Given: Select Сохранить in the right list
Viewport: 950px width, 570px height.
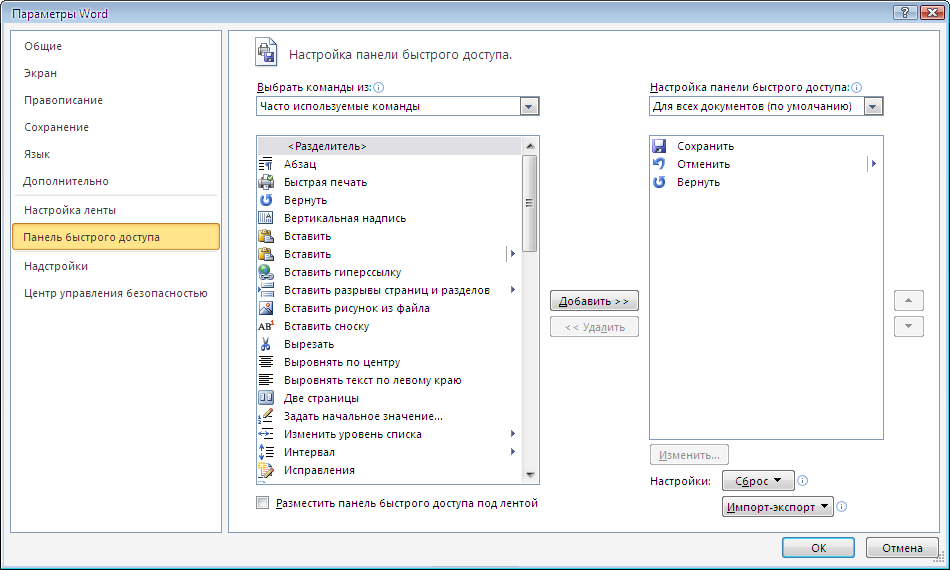Looking at the screenshot, I should 766,146.
